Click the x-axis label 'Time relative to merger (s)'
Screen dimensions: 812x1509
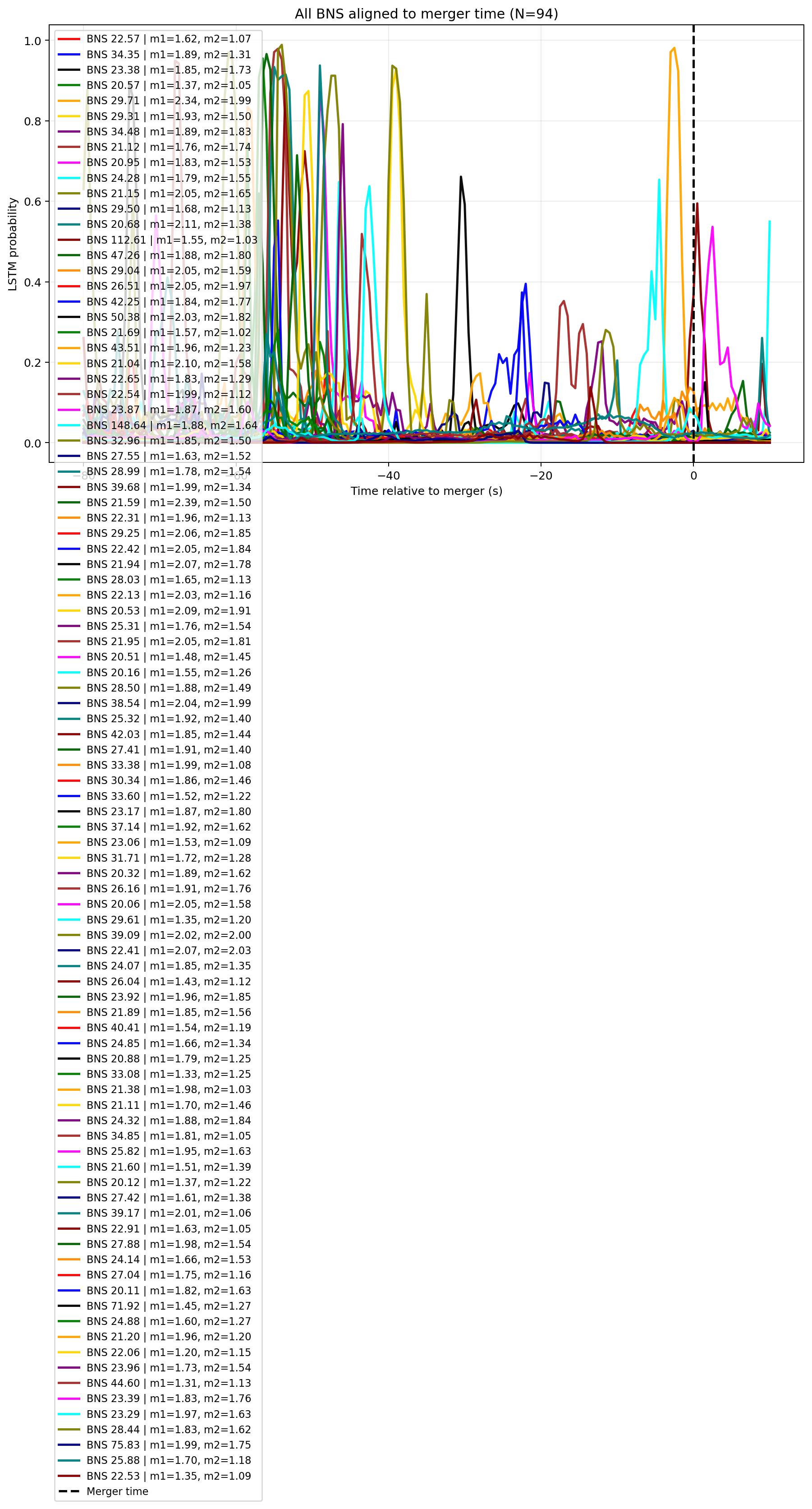click(x=426, y=491)
